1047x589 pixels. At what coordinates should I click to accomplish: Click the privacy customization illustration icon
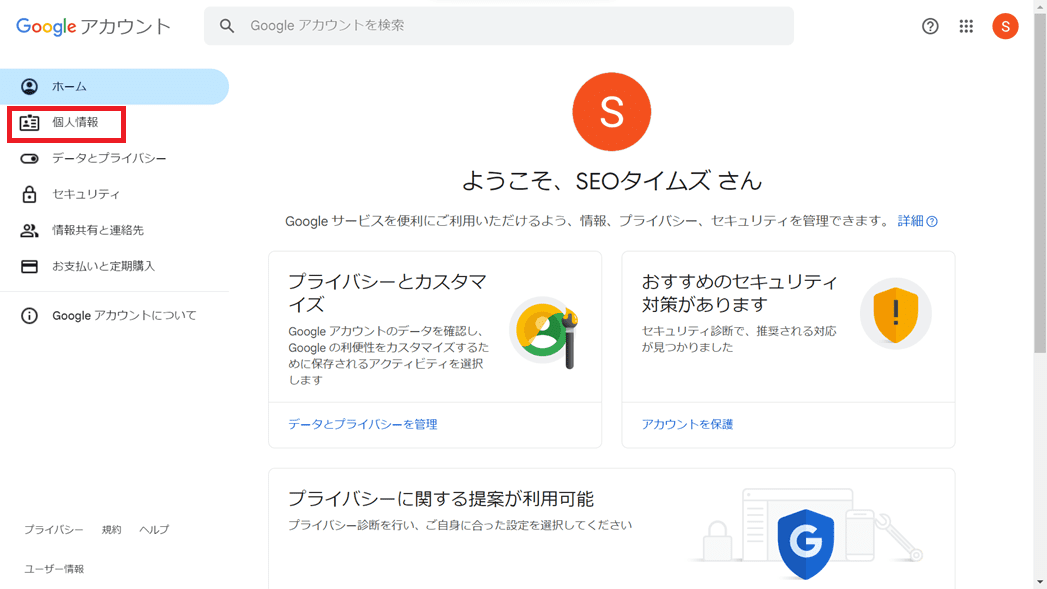[x=546, y=332]
